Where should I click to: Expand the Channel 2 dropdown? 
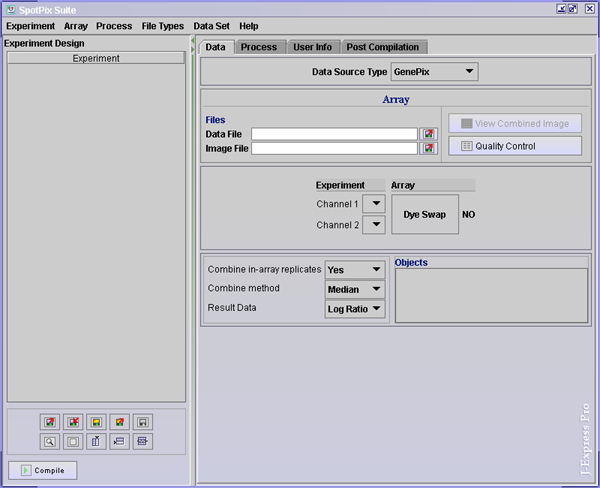pos(374,225)
